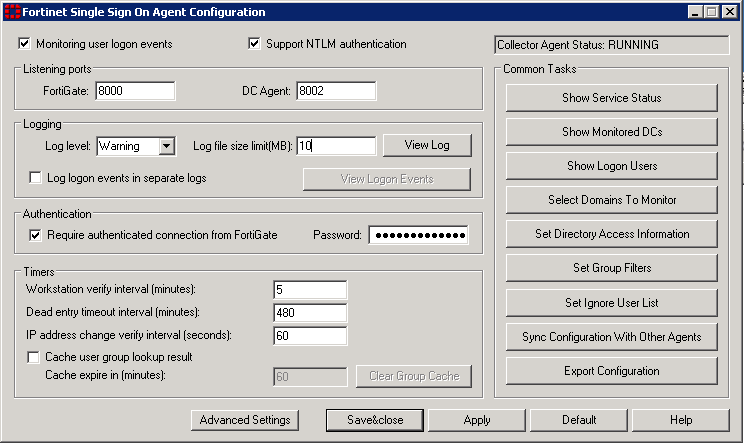Click the View Logon Events button
Viewport: 744px width, 443px height.
tap(387, 179)
